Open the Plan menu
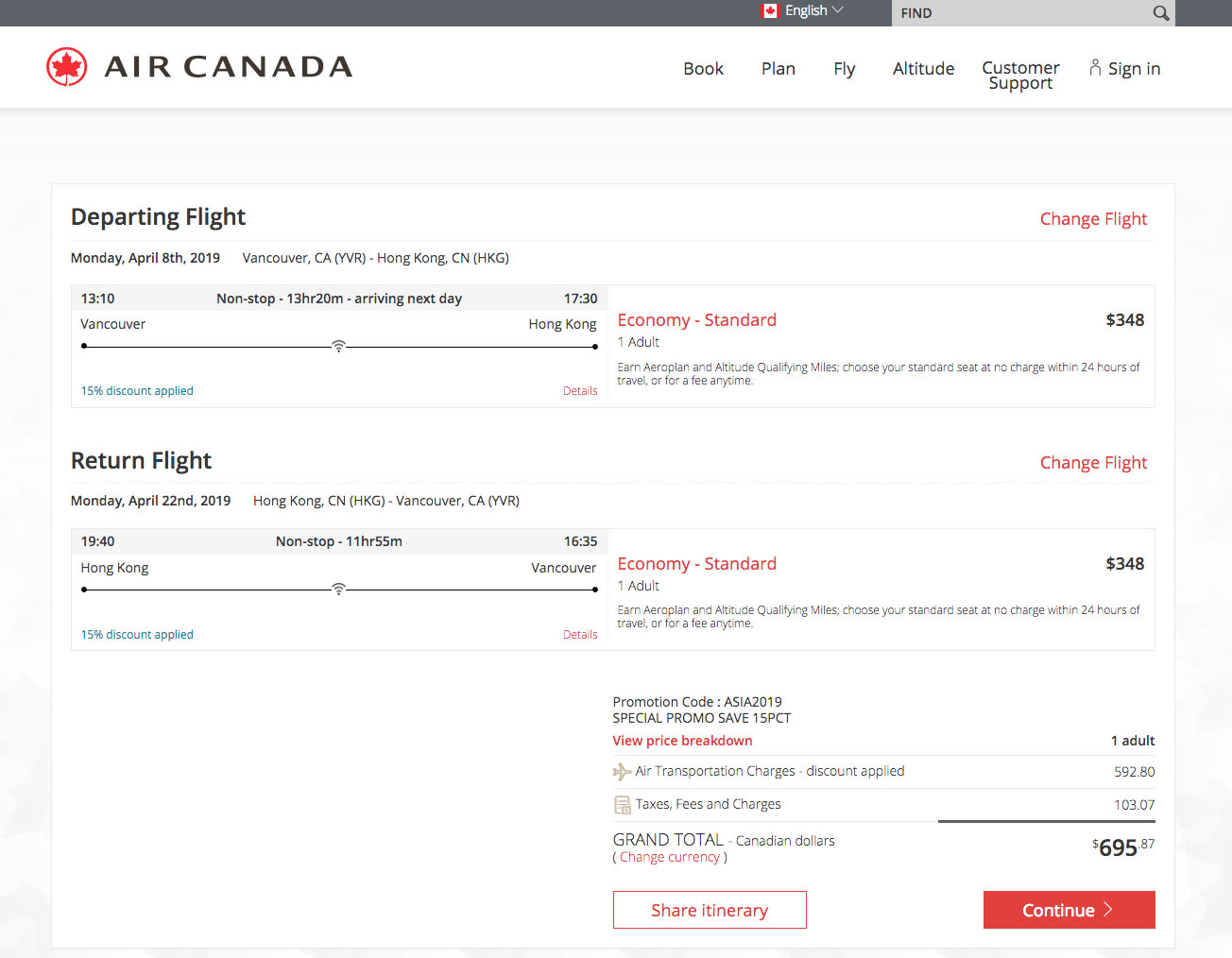1232x958 pixels. tap(778, 68)
